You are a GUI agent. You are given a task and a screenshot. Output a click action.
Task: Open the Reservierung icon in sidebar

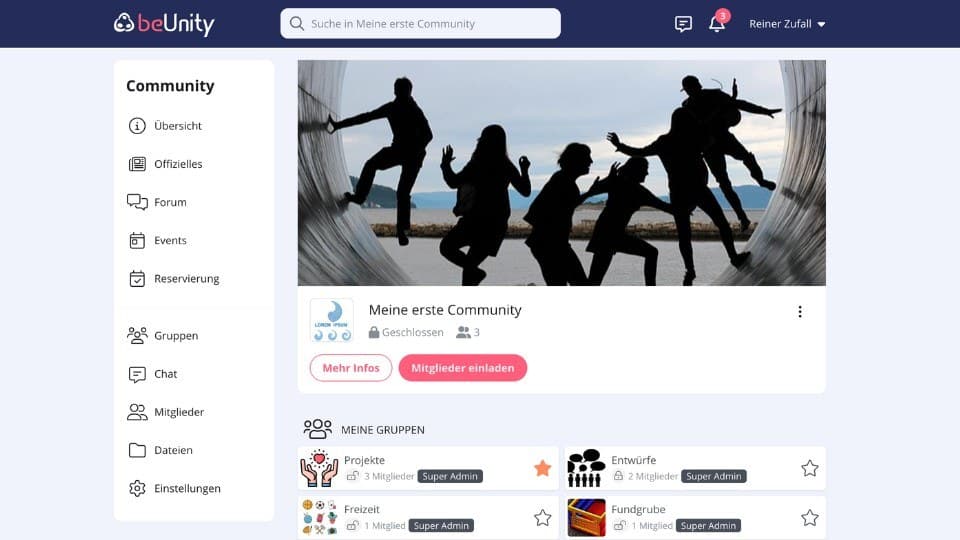(x=137, y=279)
